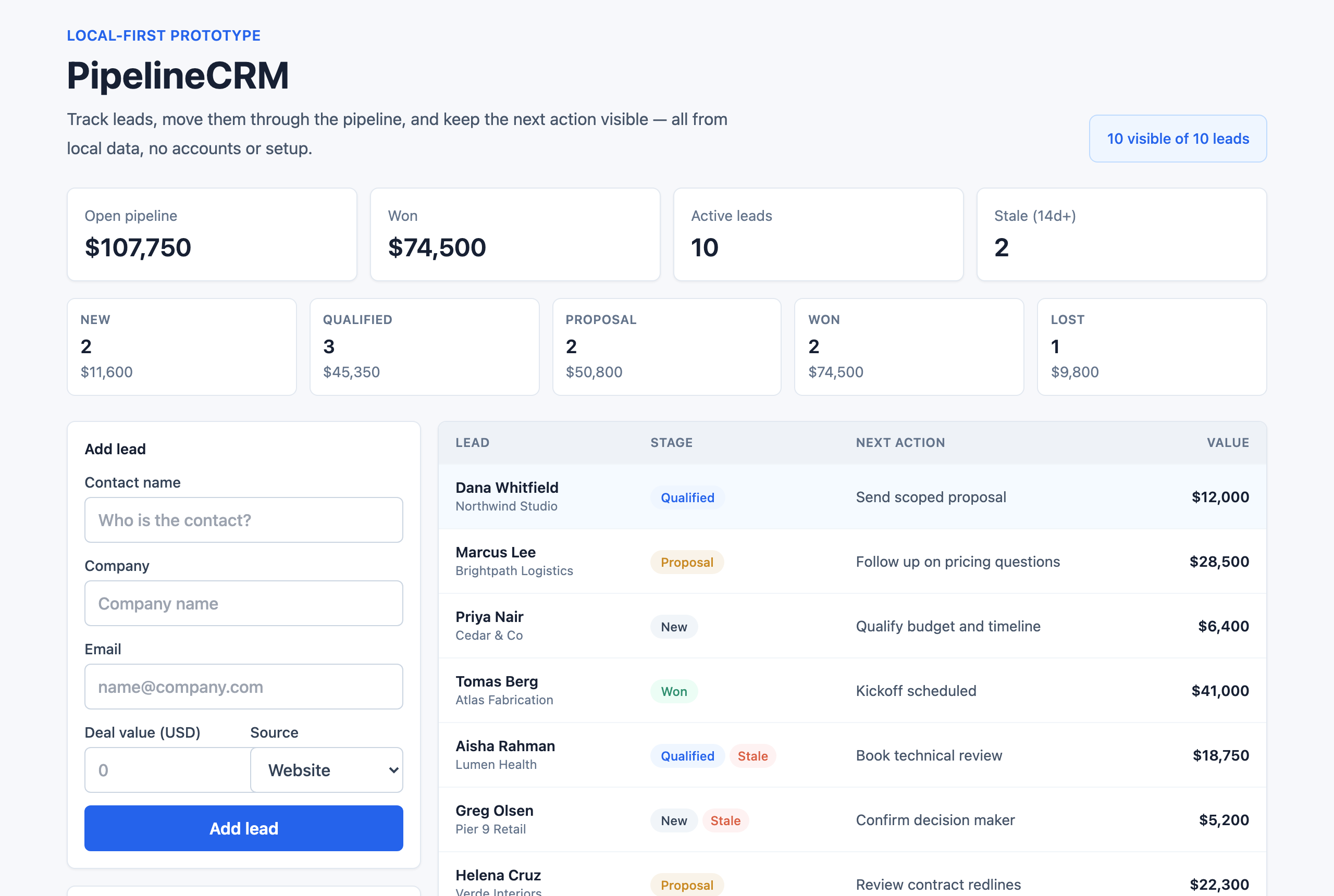The image size is (1334, 896).
Task: Click the $41,000 value cell
Action: point(1220,691)
